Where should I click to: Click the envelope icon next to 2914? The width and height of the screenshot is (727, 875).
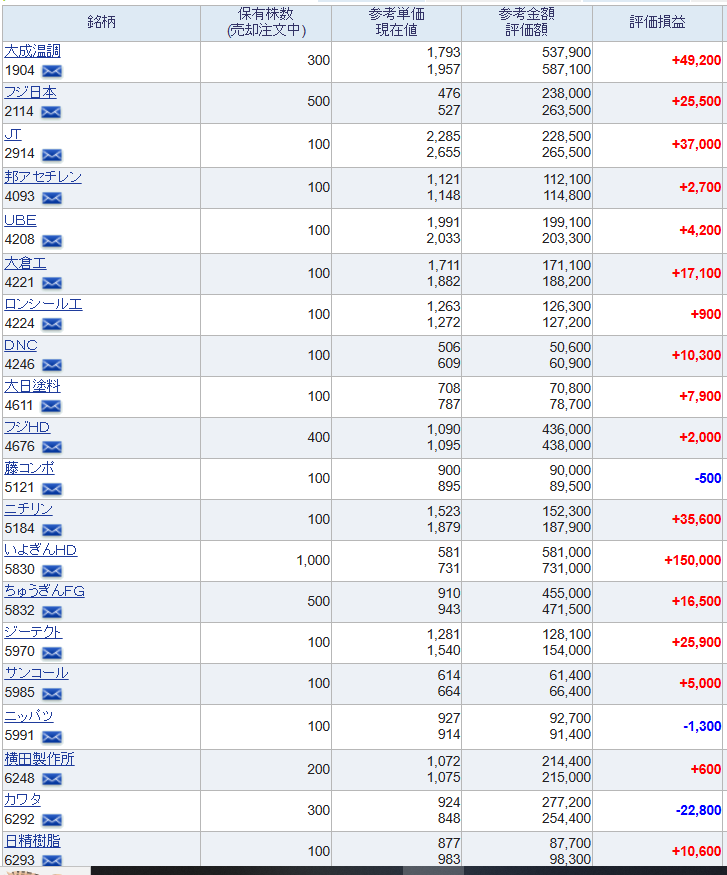coord(52,154)
